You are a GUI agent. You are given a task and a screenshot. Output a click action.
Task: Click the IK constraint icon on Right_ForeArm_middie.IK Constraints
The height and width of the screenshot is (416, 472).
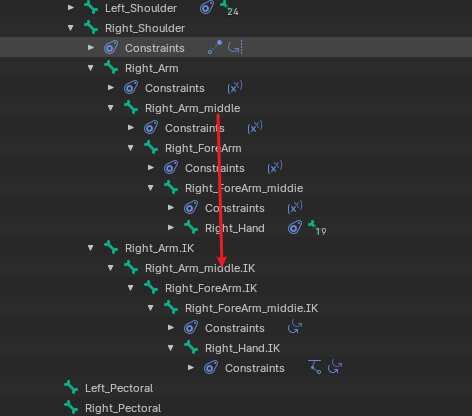pyautogui.click(x=295, y=328)
